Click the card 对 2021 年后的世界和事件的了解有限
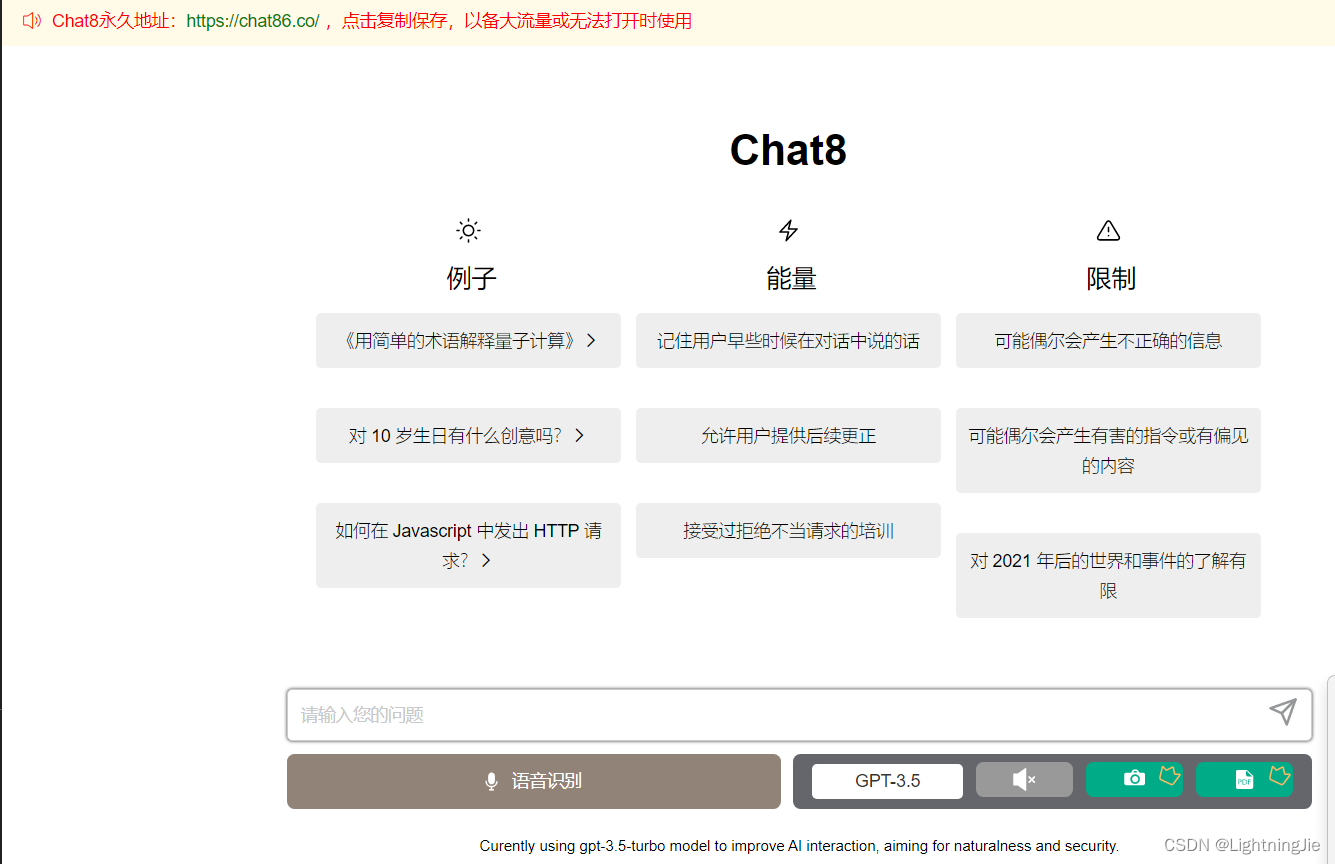 1108,576
